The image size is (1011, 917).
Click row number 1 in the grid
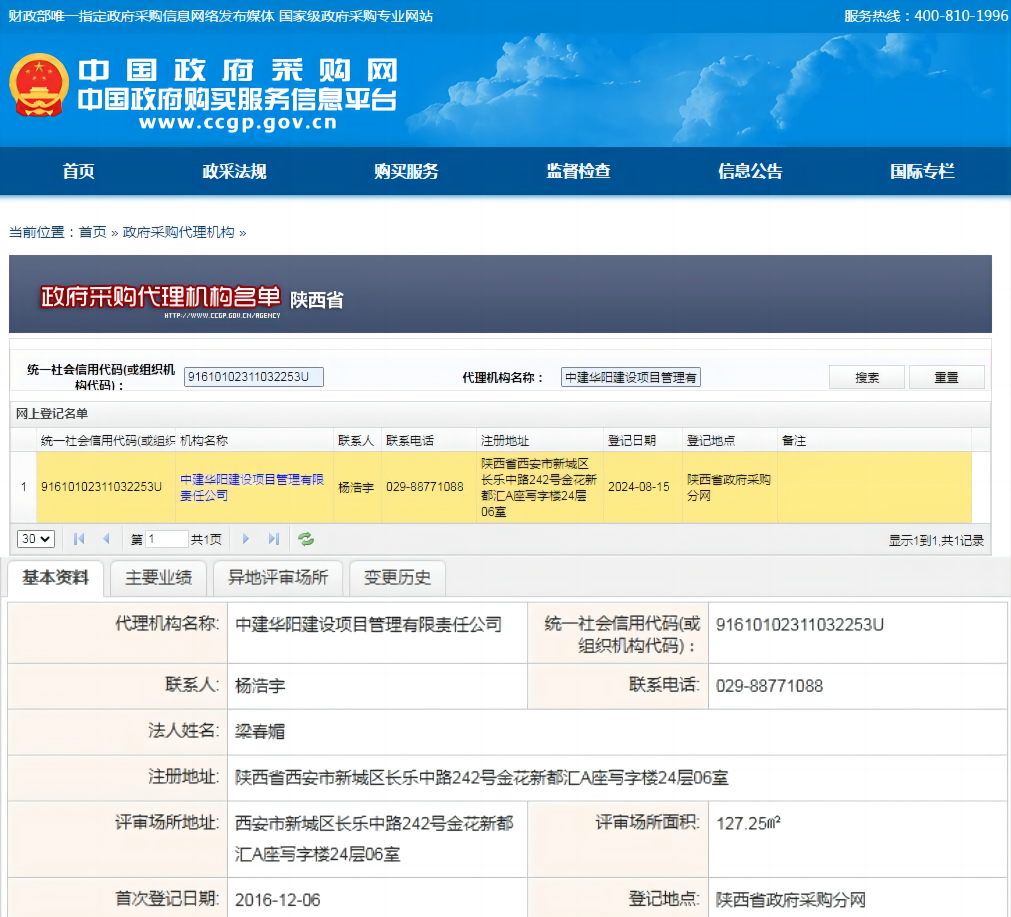point(24,487)
